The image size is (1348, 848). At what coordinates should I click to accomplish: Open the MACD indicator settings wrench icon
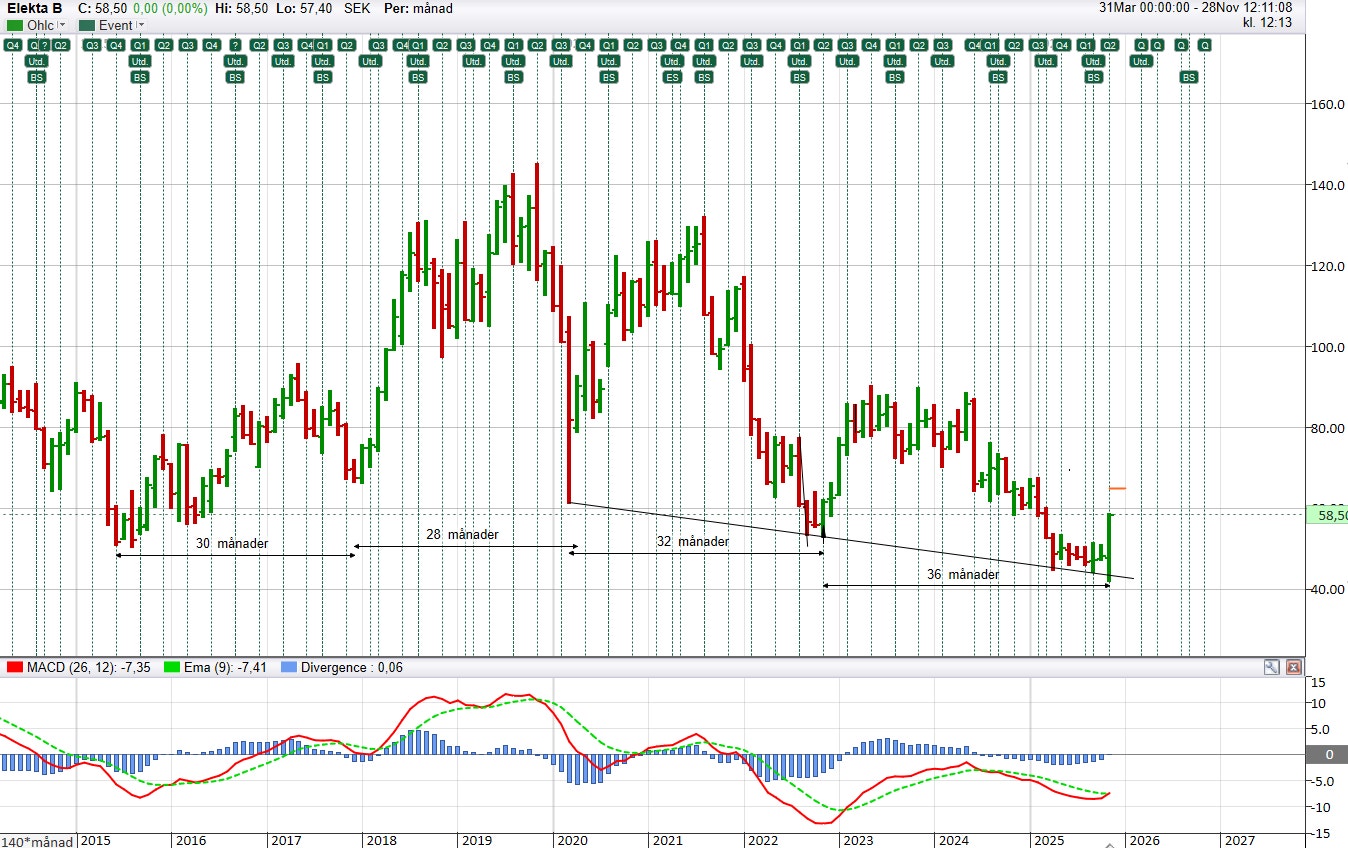[1271, 667]
